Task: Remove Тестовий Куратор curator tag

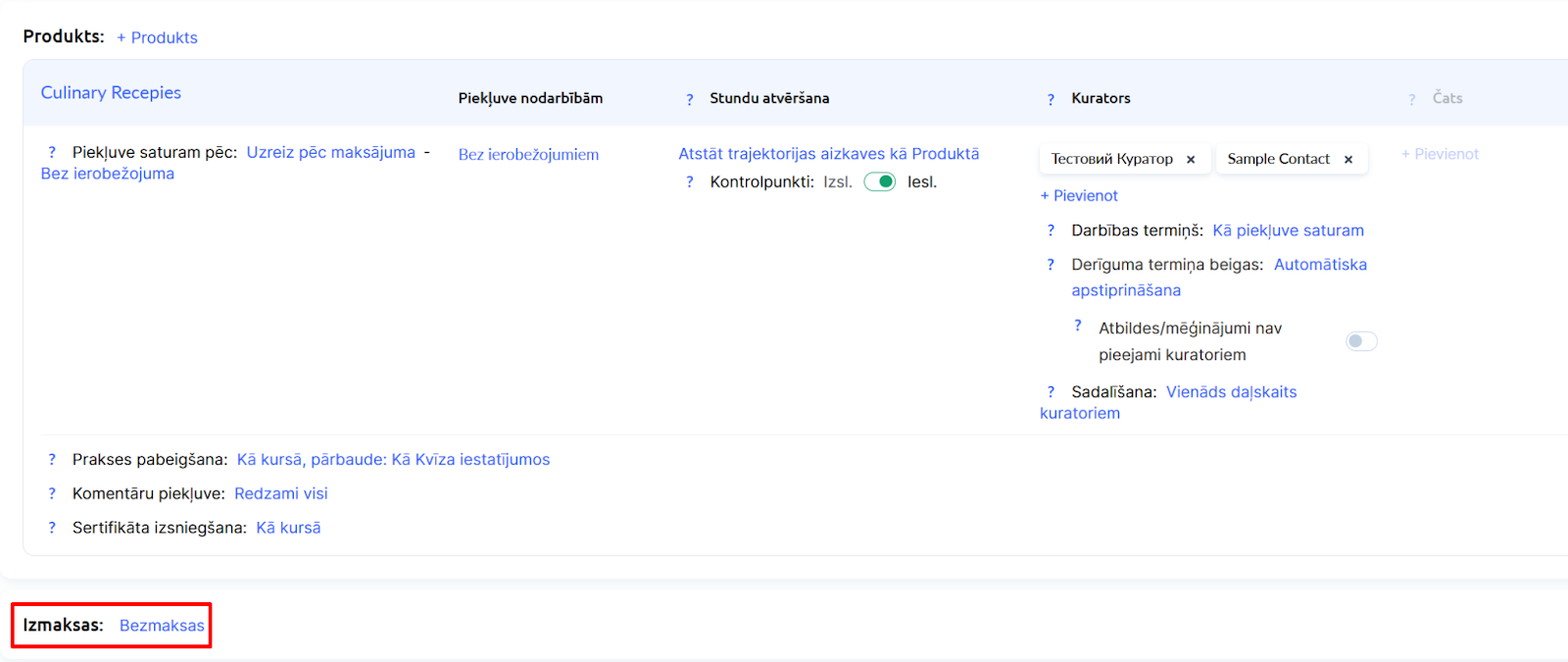Action: tap(1191, 160)
